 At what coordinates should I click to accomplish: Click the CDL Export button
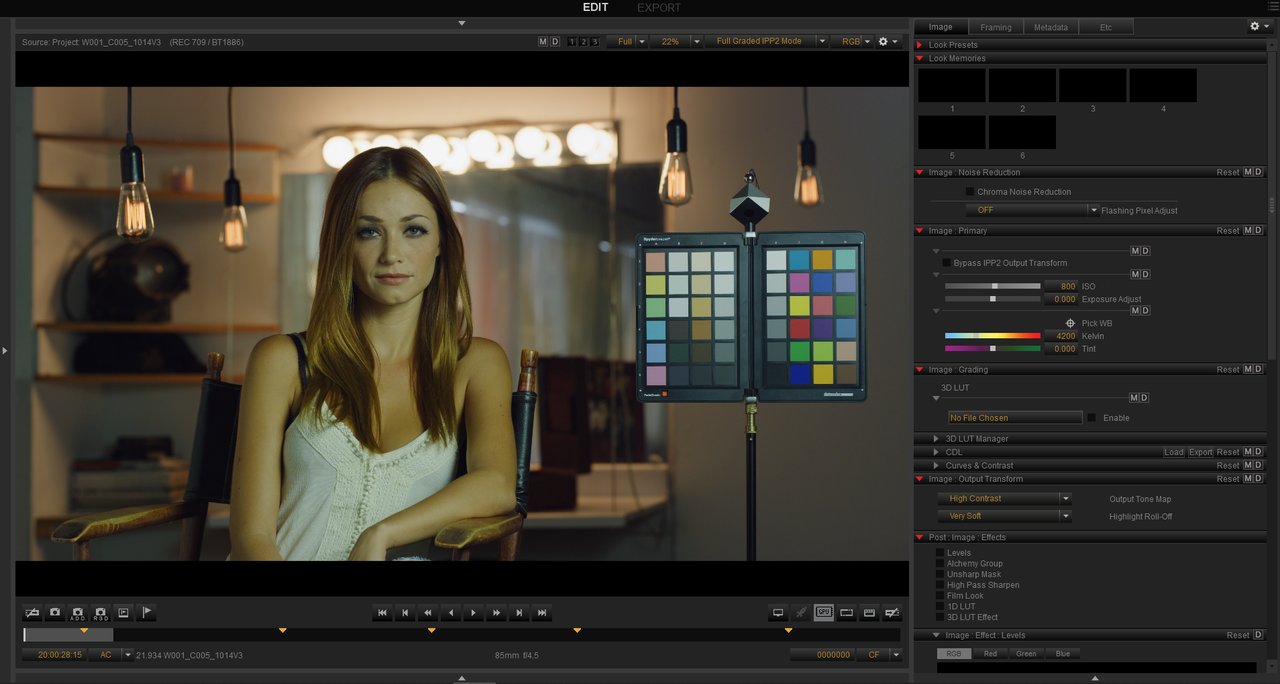pos(1201,452)
